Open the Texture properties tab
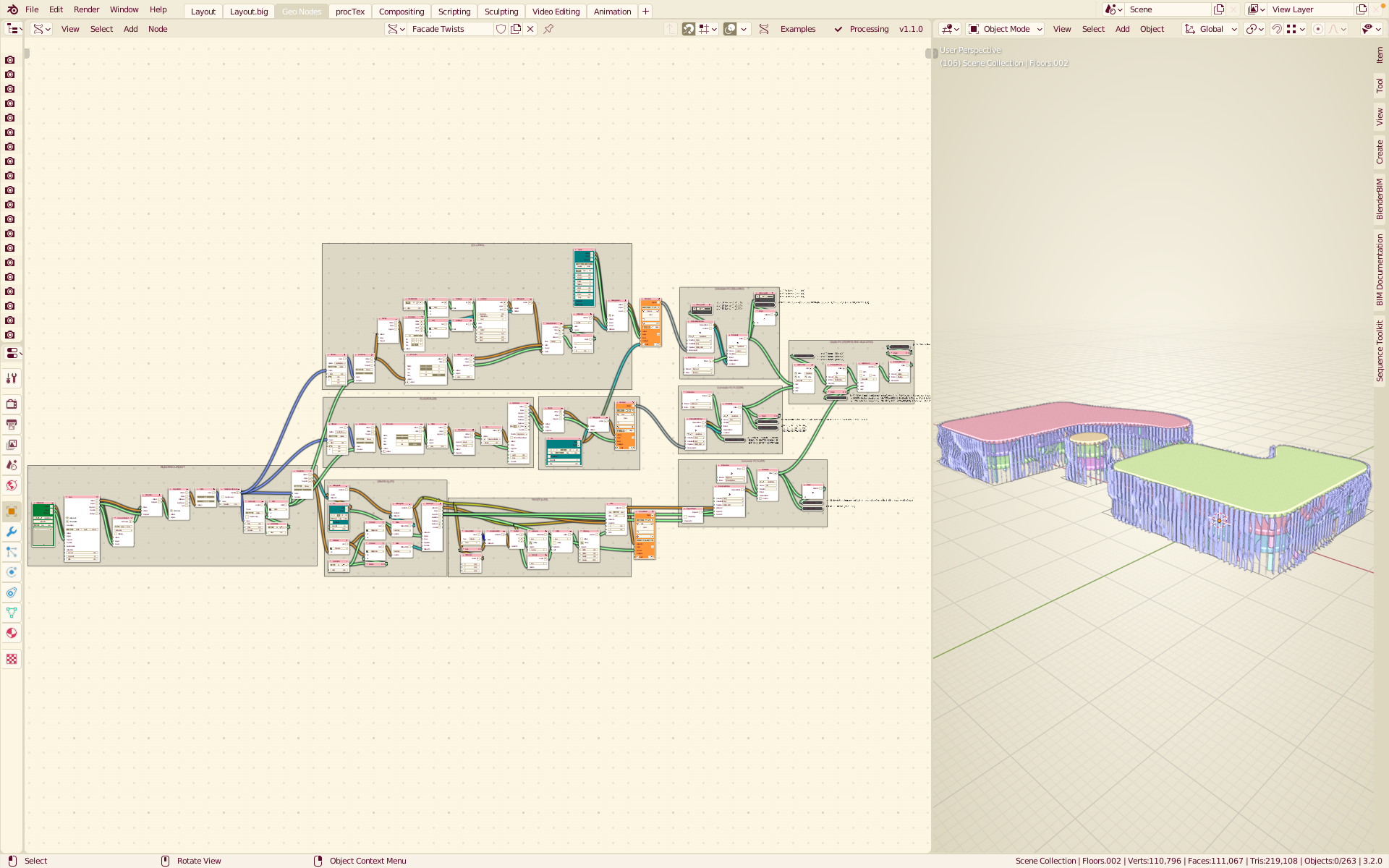This screenshot has height=868, width=1389. [x=12, y=659]
